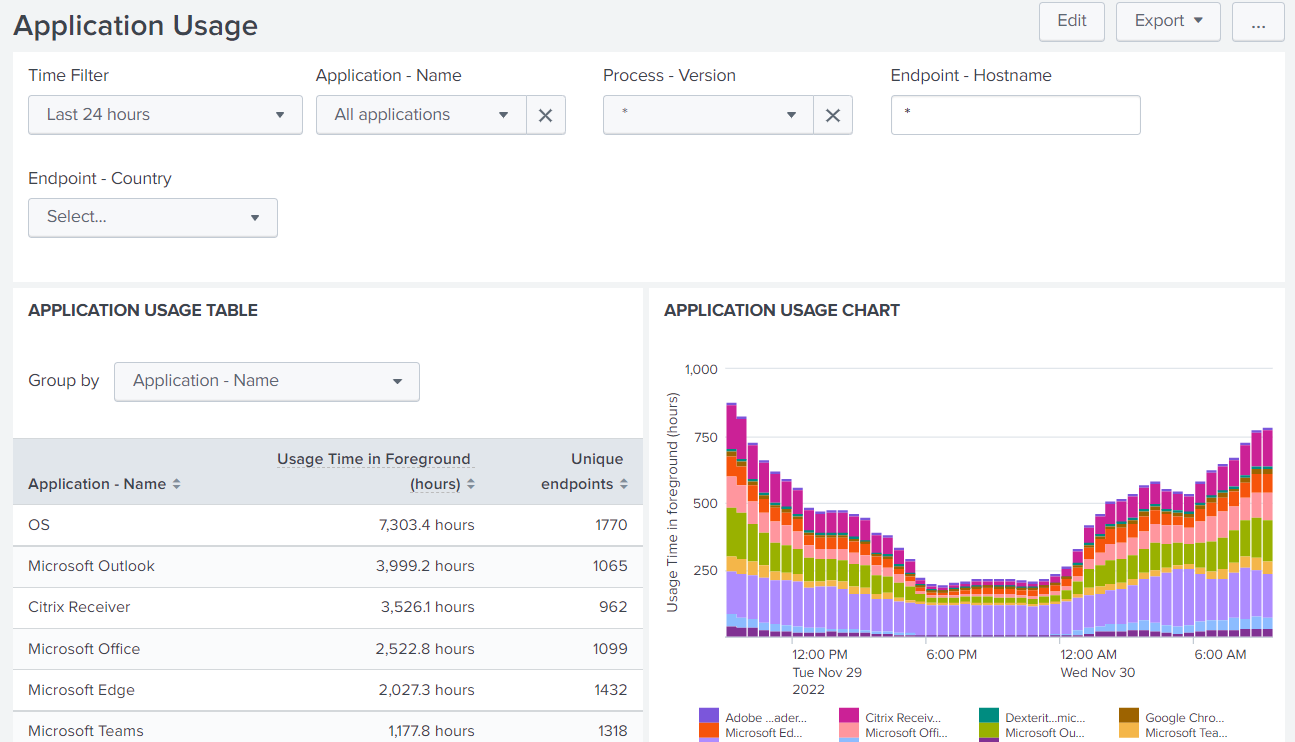The height and width of the screenshot is (742, 1295).
Task: Select Dexterit...mic... legend label
Action: pyautogui.click(x=1045, y=718)
